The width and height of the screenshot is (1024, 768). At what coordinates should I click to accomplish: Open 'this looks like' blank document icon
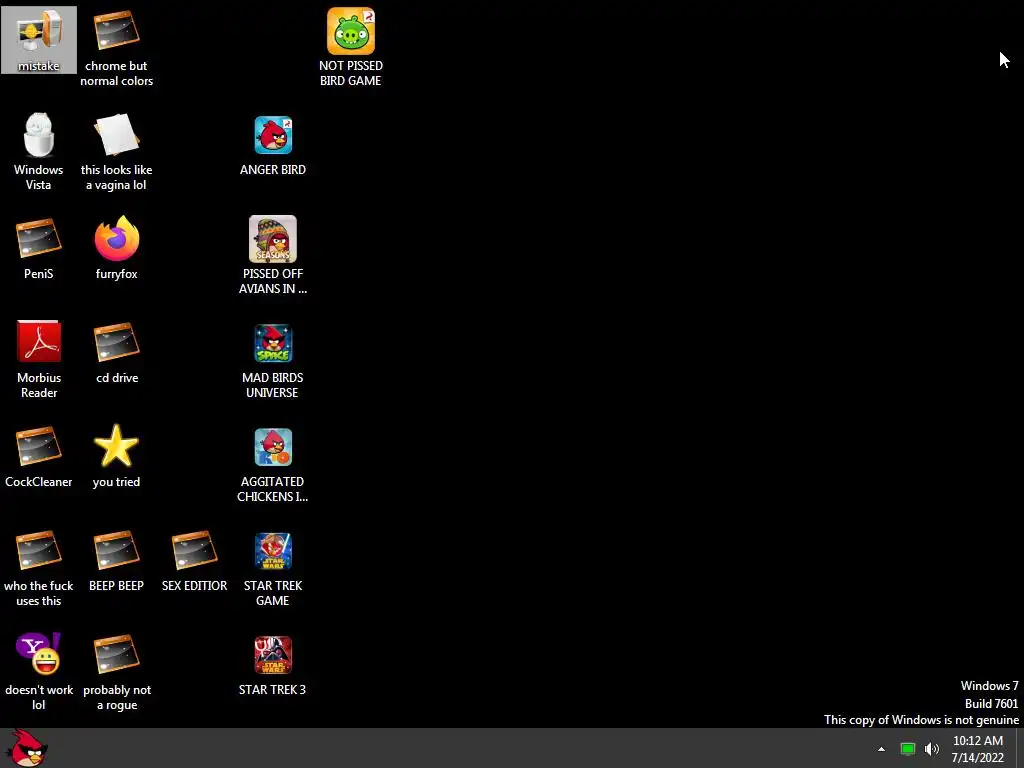(116, 151)
